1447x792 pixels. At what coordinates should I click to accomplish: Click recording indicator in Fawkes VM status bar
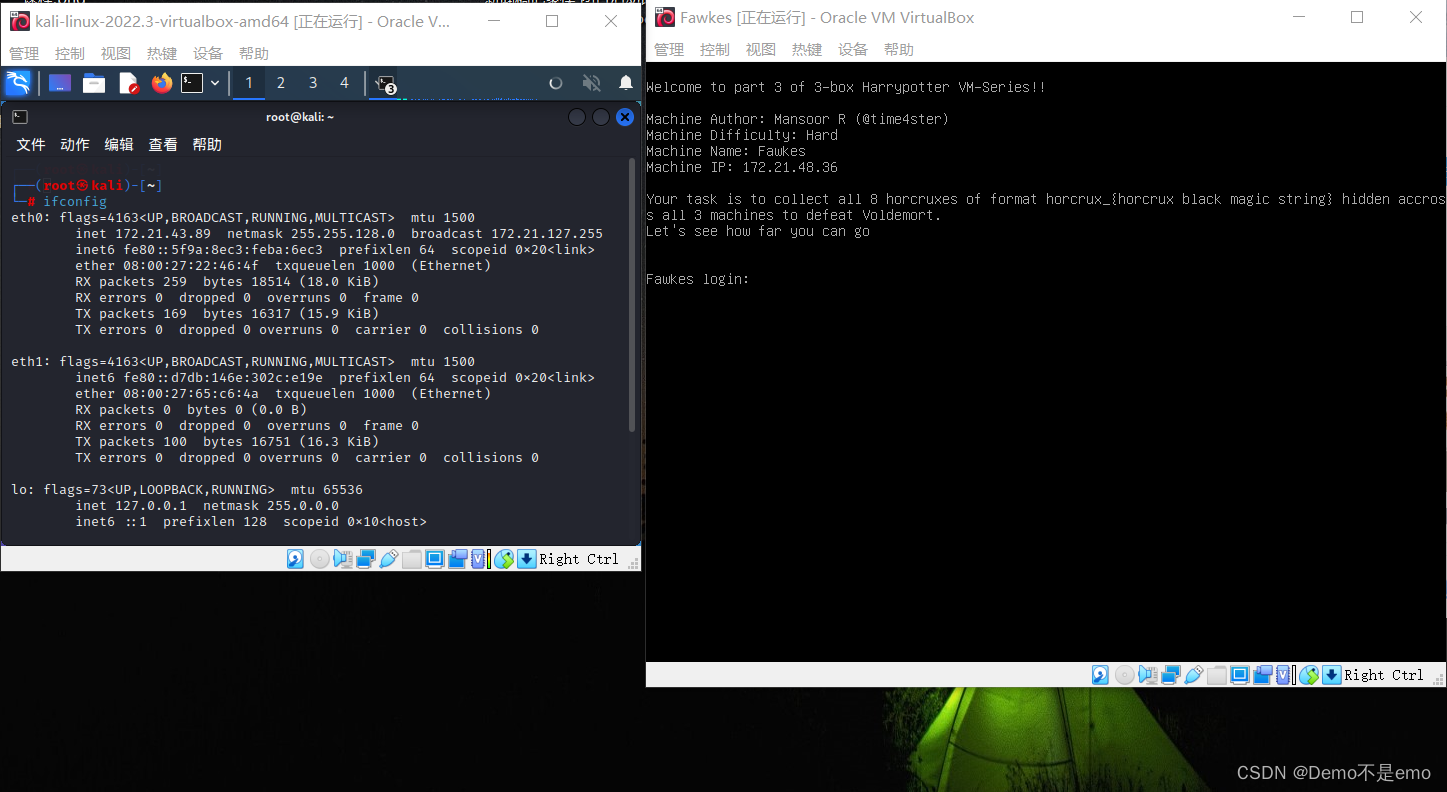[x=1263, y=675]
